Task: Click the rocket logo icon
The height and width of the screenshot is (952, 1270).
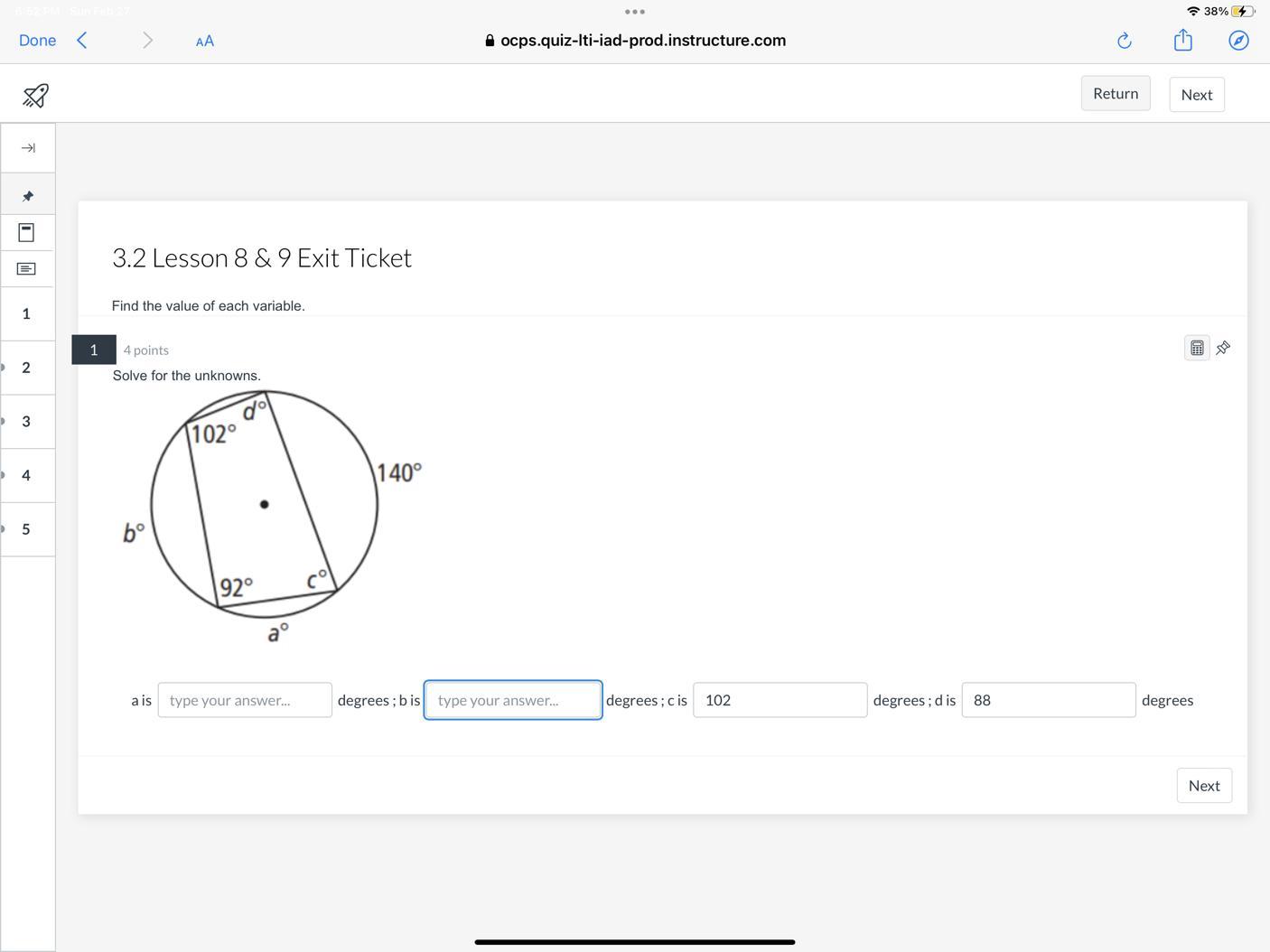Action: 35,95
